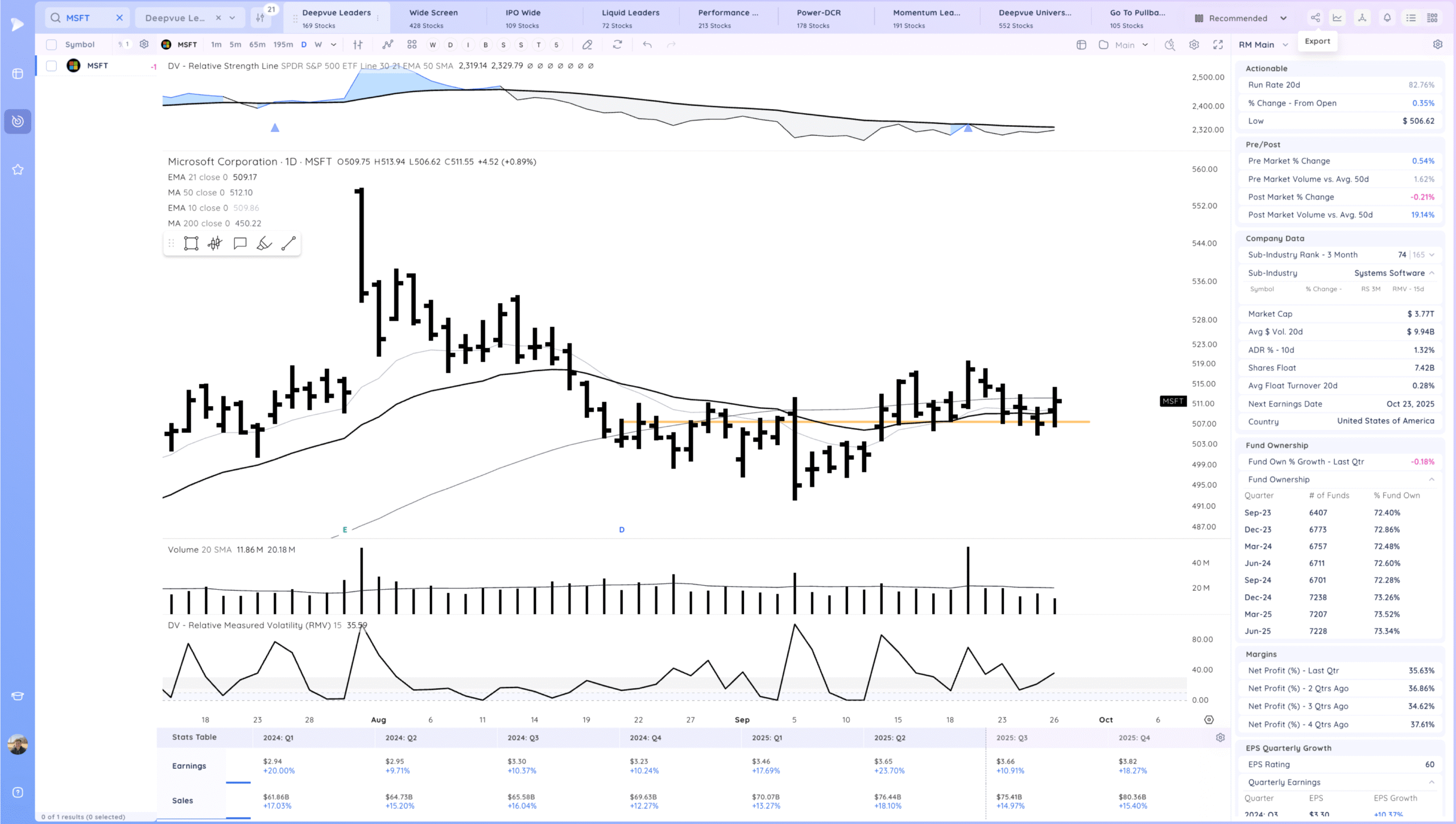Image resolution: width=1456 pixels, height=824 pixels.
Task: Open chart settings gear next to Main
Action: (x=1194, y=45)
